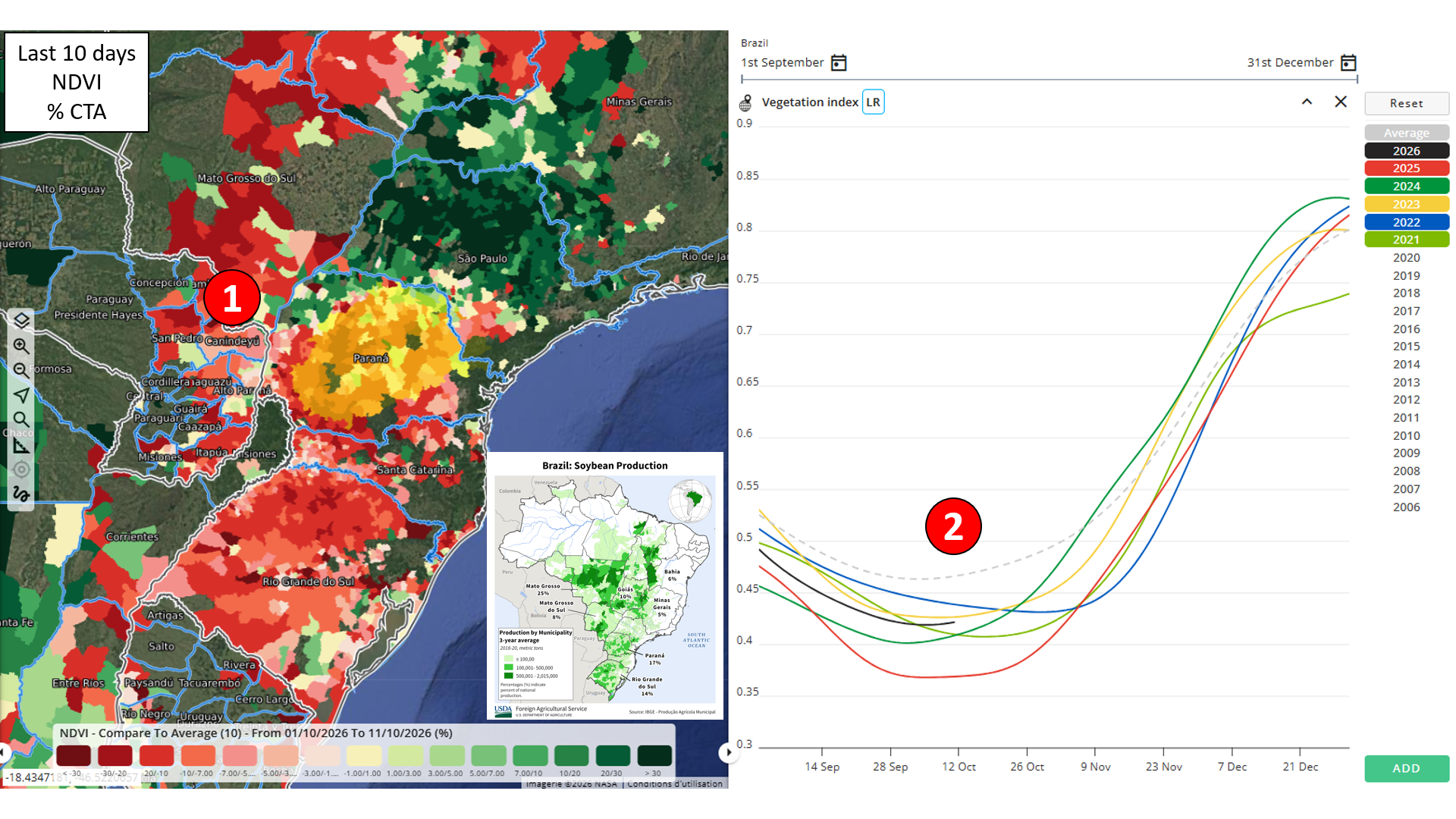Click the Brazil Soybean Production inset map
This screenshot has width=1456, height=819.
pos(604,585)
